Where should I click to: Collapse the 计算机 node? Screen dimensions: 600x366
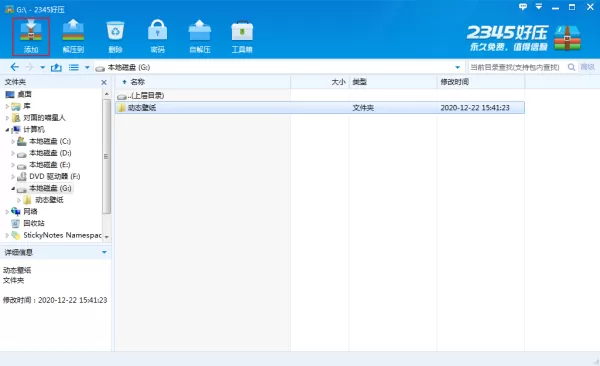(x=7, y=129)
